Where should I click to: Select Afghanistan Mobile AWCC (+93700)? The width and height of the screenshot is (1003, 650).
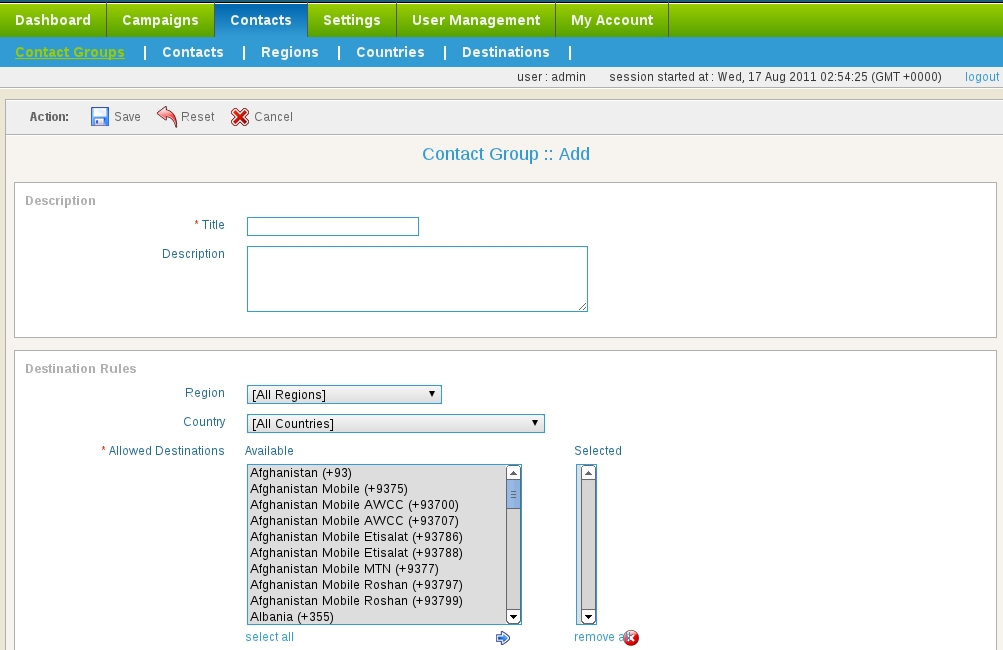(377, 505)
